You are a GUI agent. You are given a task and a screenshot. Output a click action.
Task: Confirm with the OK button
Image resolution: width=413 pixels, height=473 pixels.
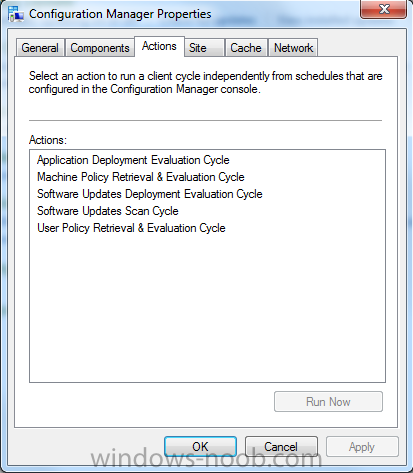click(200, 447)
